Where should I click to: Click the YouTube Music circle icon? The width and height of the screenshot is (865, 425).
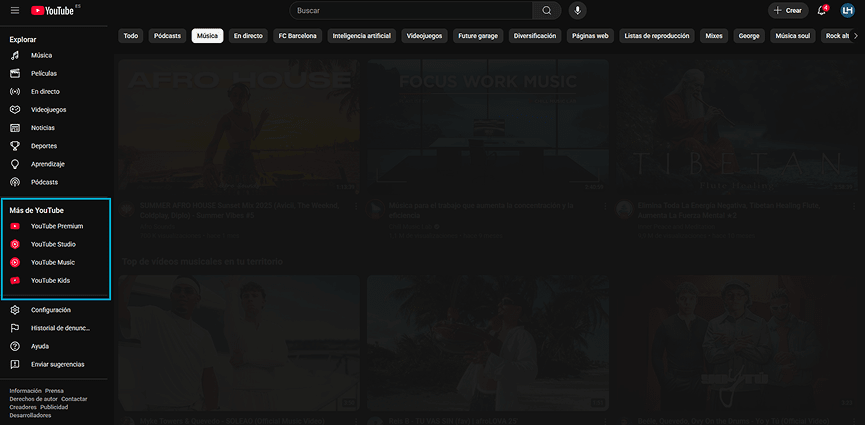pos(15,263)
